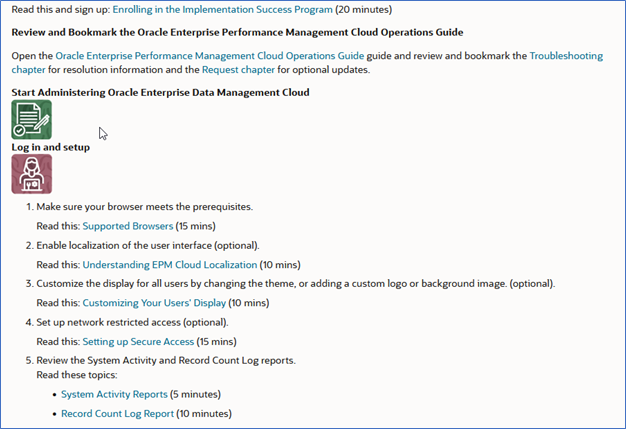Click step 4 'Set up network restricted access (optional).'
Viewport: 626px width, 429px height.
(132, 322)
